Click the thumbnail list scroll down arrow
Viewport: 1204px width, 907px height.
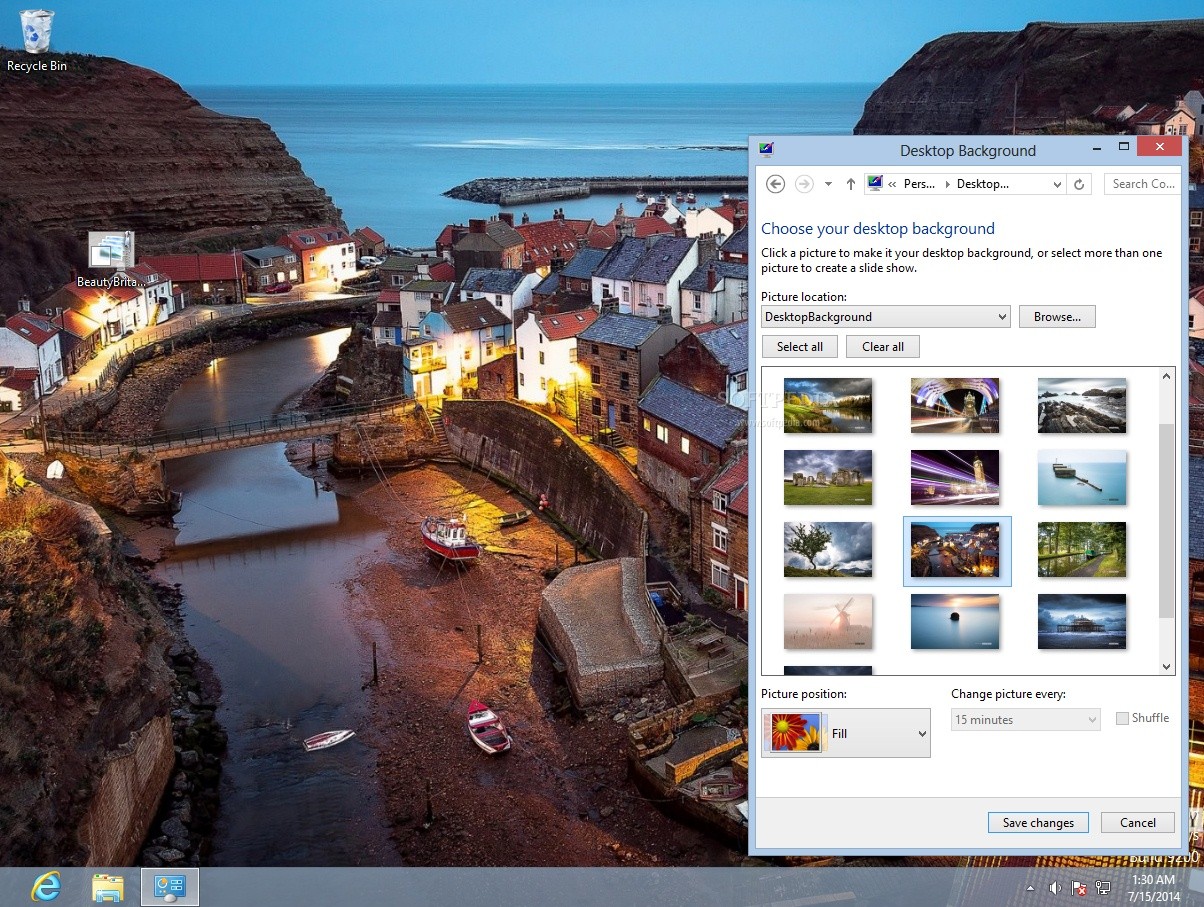(x=1166, y=667)
